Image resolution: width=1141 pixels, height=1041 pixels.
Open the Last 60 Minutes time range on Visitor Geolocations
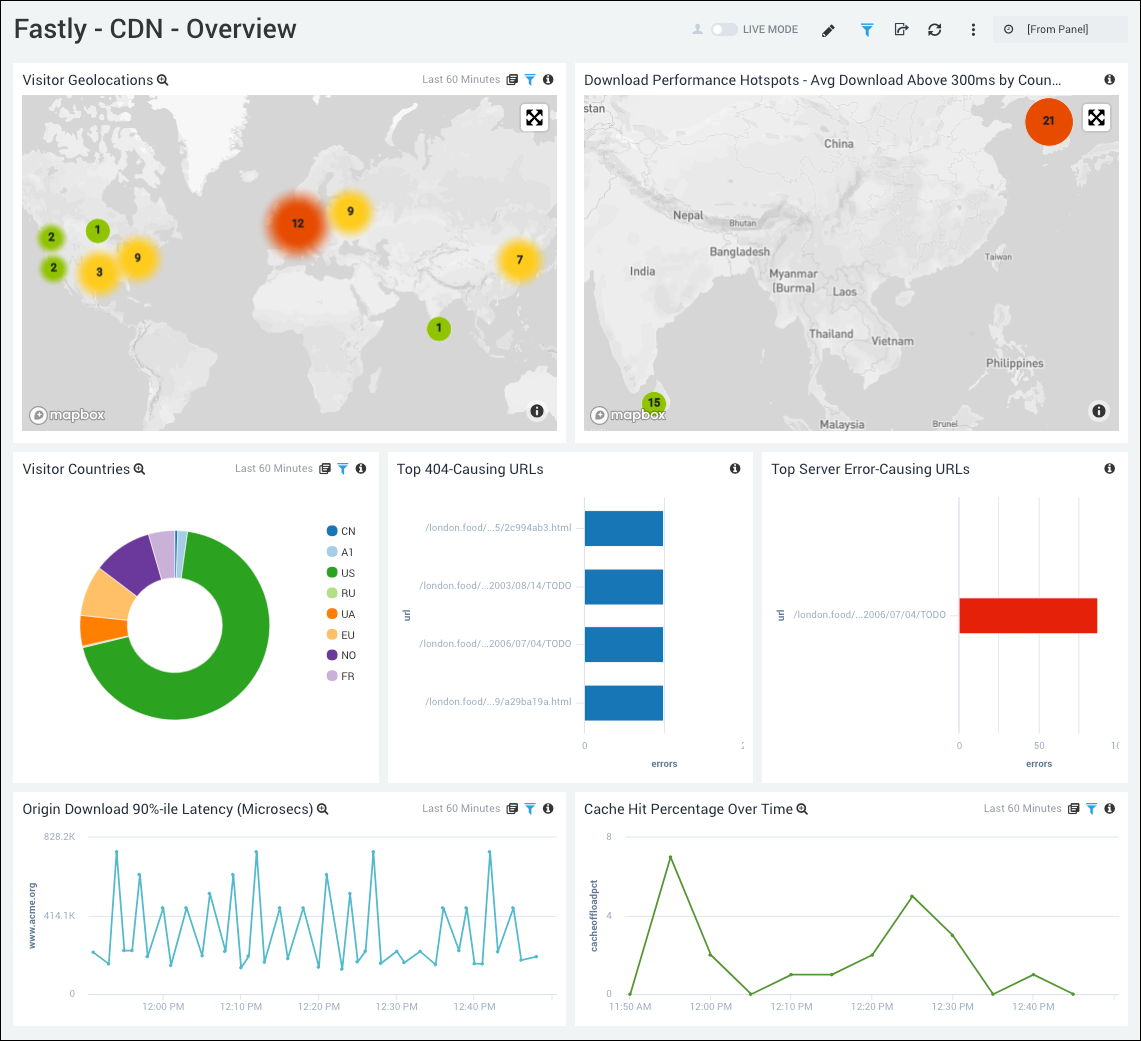461,79
